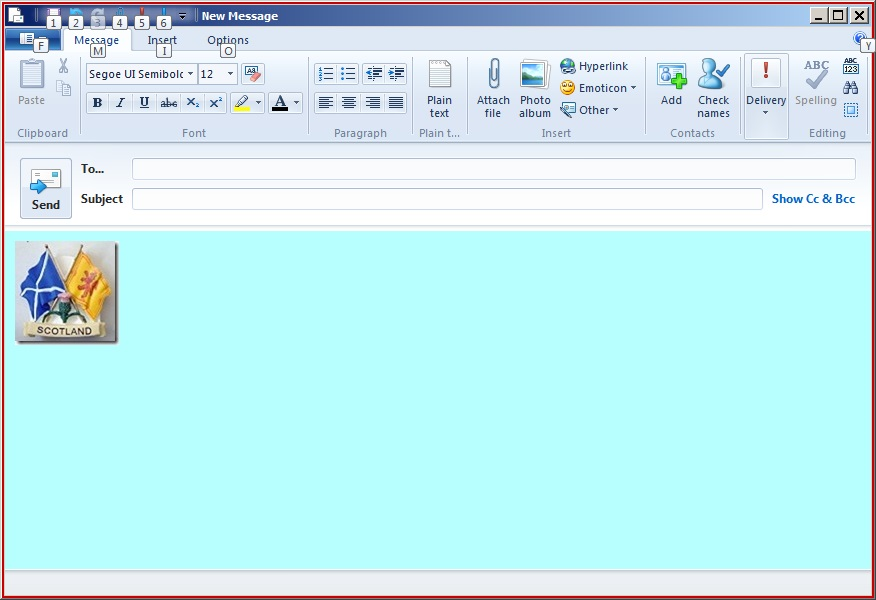Clear formatting with the eraser icon
The height and width of the screenshot is (600, 876).
[x=253, y=74]
